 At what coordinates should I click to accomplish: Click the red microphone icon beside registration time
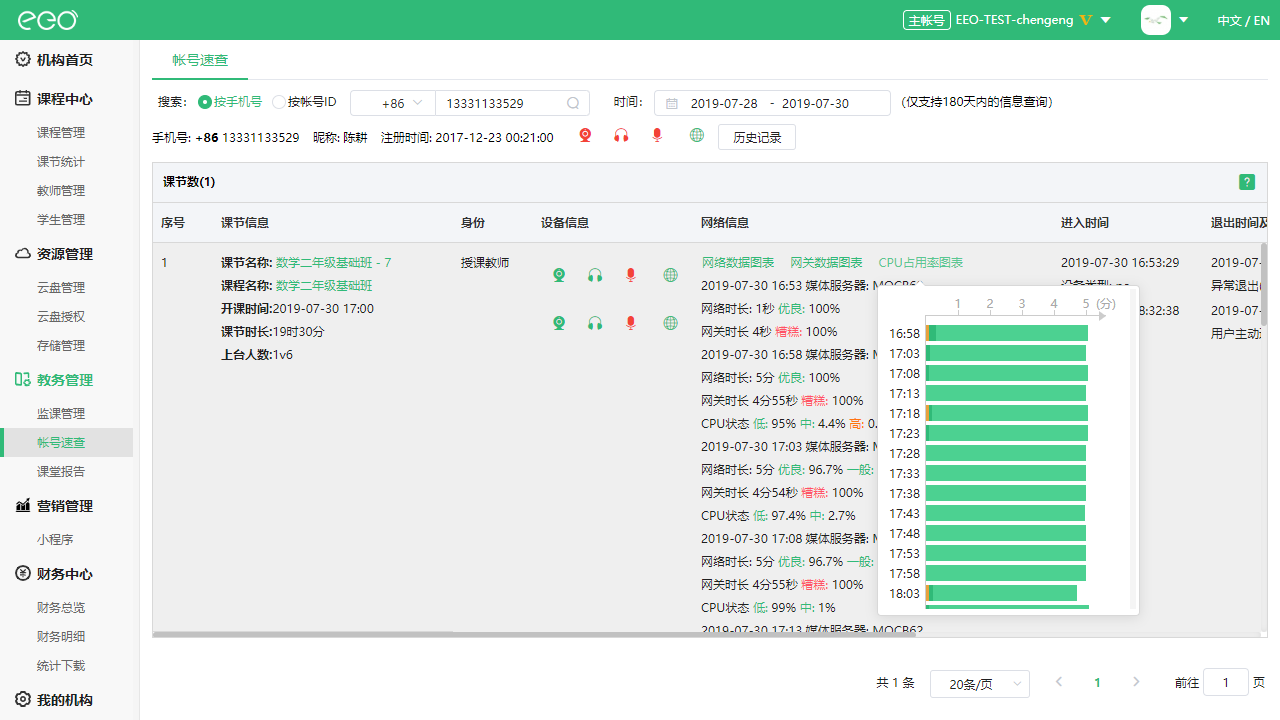[657, 136]
